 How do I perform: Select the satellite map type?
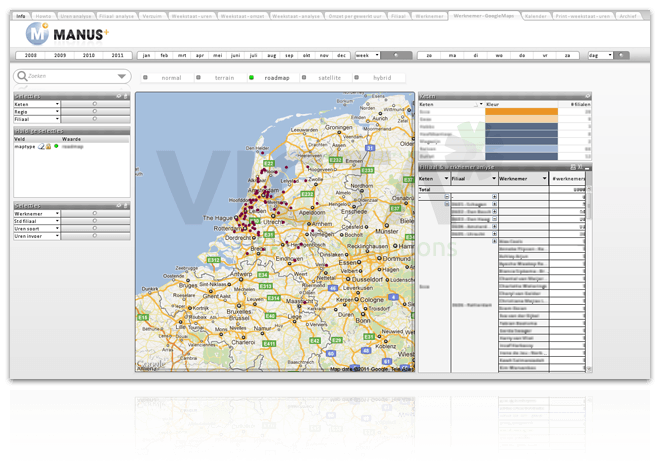click(x=326, y=78)
